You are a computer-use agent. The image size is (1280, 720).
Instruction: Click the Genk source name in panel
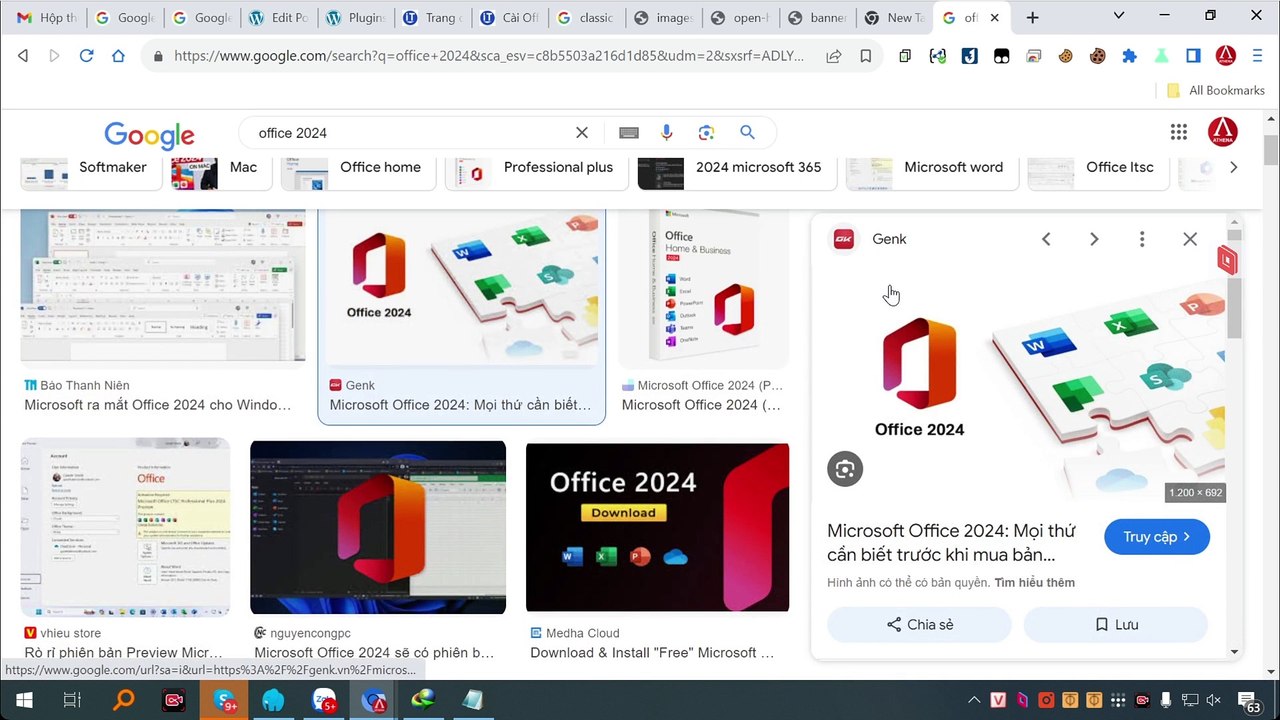[x=889, y=239]
